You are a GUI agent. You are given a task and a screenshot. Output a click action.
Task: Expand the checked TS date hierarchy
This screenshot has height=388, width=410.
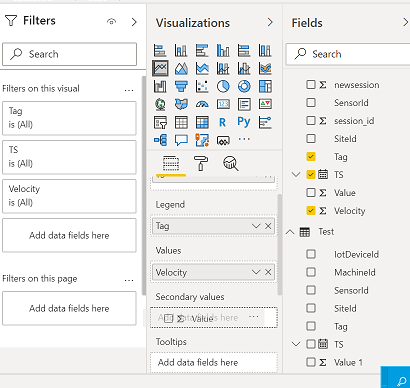point(296,174)
